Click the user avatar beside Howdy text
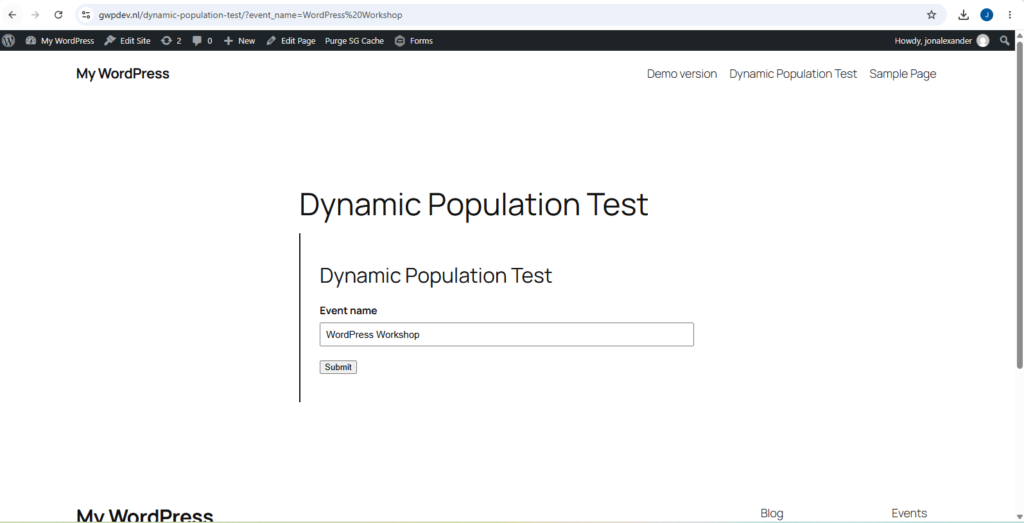The width and height of the screenshot is (1024, 523). pyautogui.click(x=983, y=40)
